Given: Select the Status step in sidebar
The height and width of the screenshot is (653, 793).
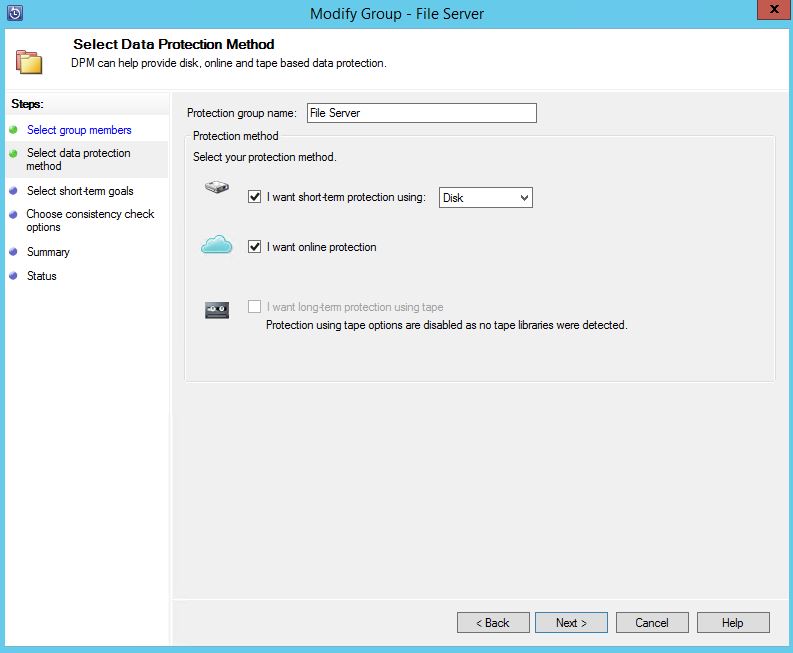Looking at the screenshot, I should (42, 276).
